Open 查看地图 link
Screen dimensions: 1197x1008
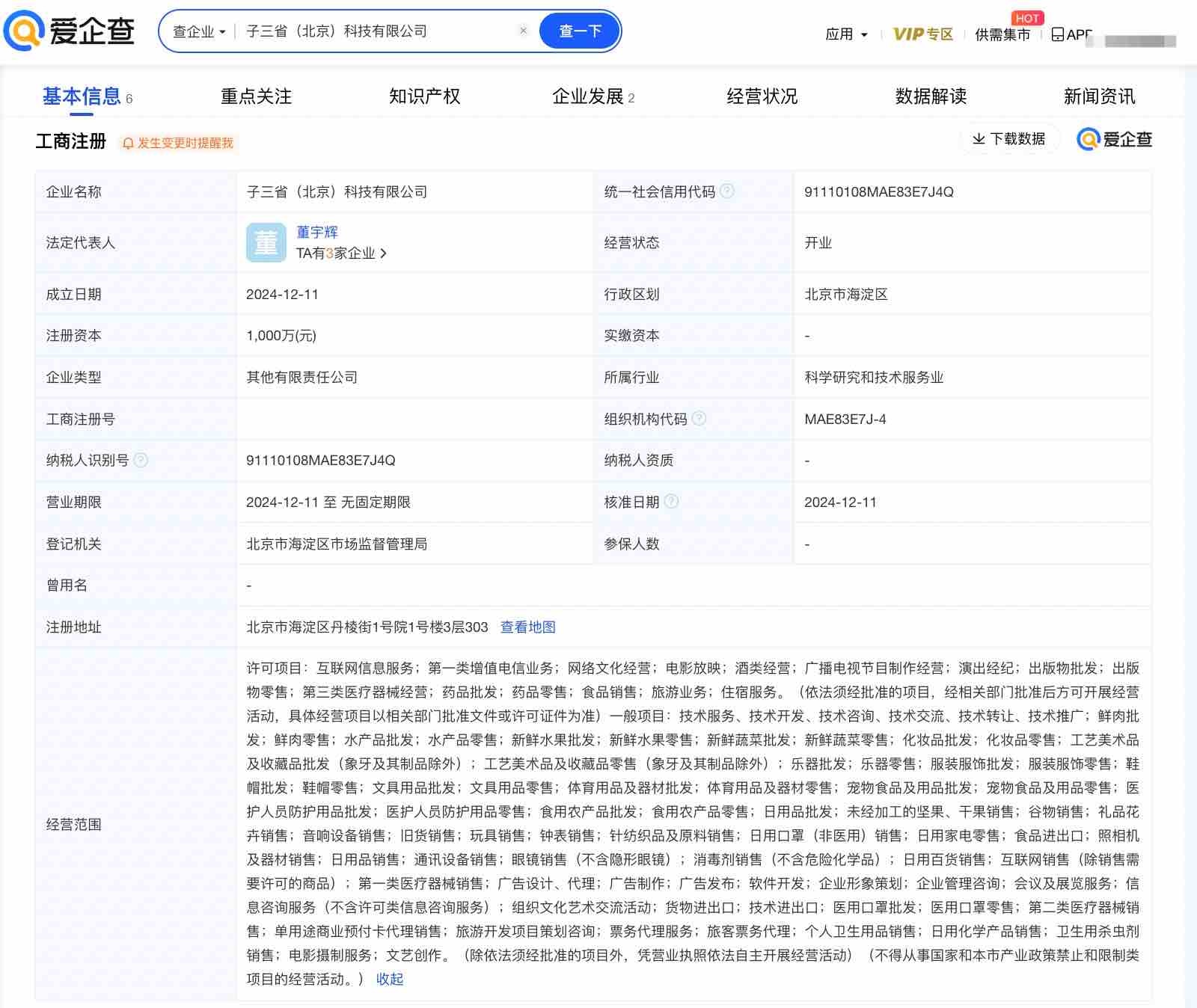[x=527, y=627]
